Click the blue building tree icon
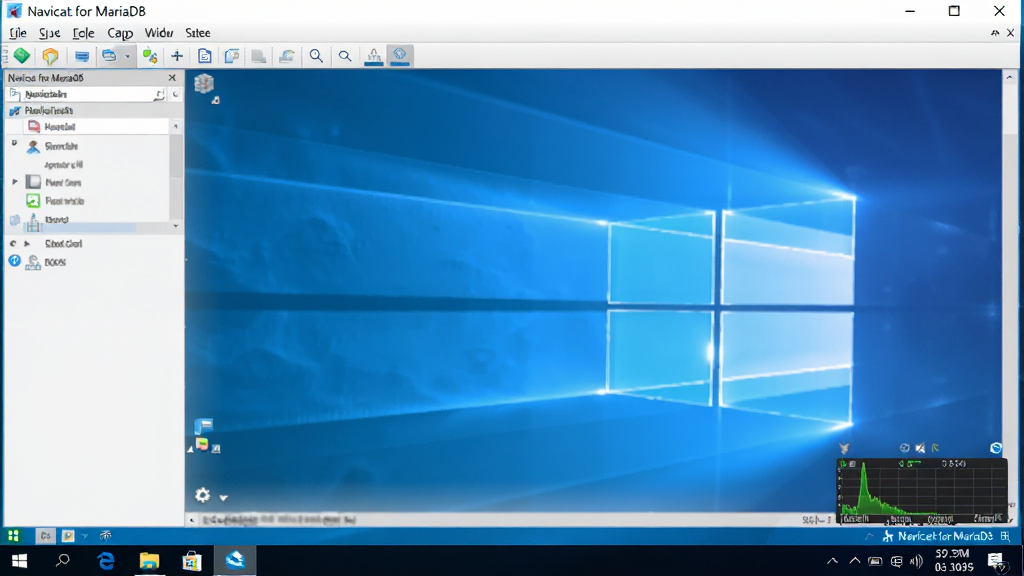The image size is (1024, 576). click(33, 223)
